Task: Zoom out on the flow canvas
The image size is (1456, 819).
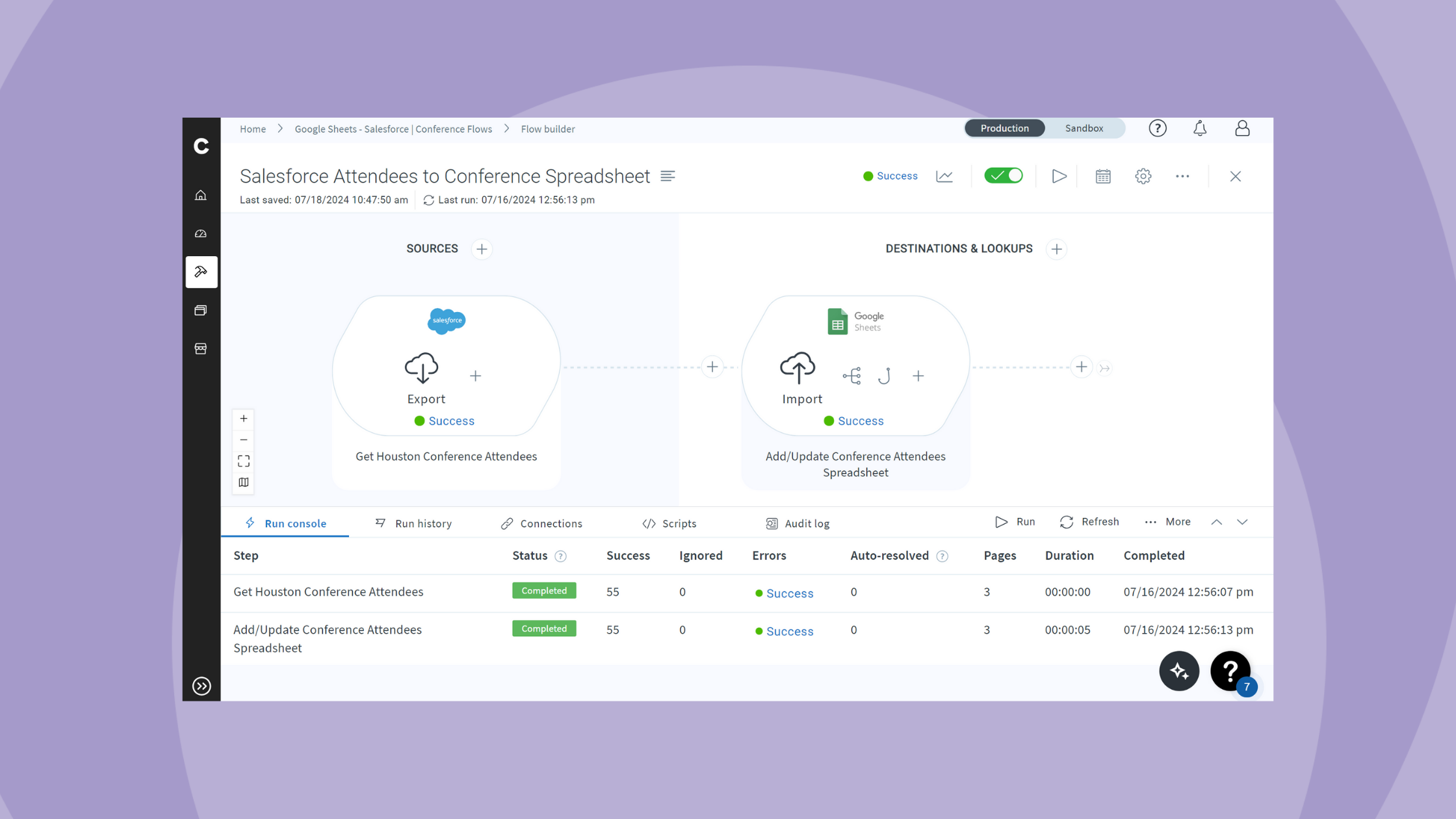Action: (244, 440)
